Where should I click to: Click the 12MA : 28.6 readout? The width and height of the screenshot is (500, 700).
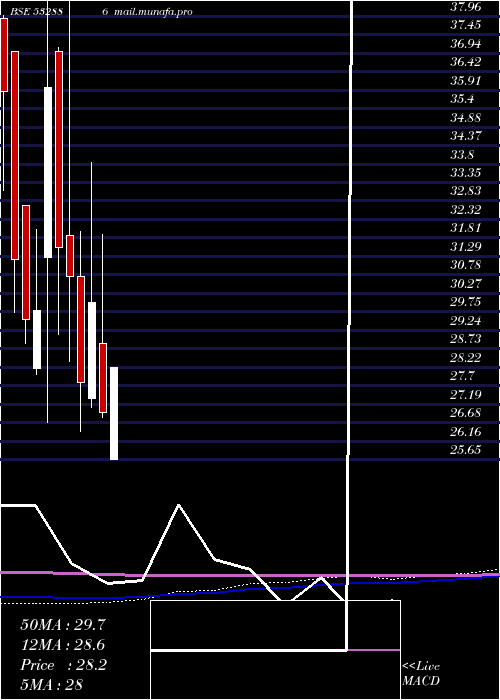[x=63, y=645]
